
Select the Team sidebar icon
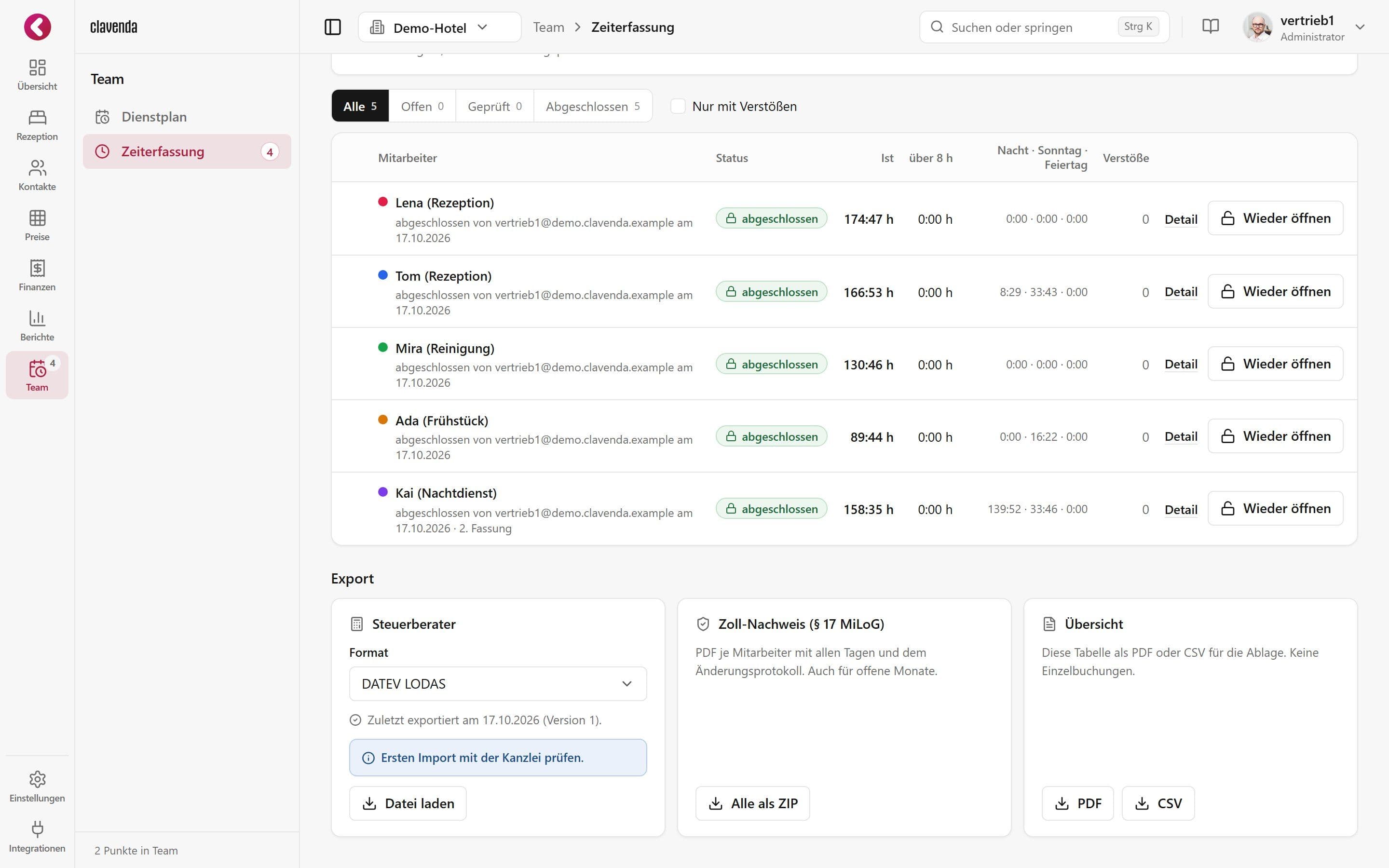click(x=37, y=376)
